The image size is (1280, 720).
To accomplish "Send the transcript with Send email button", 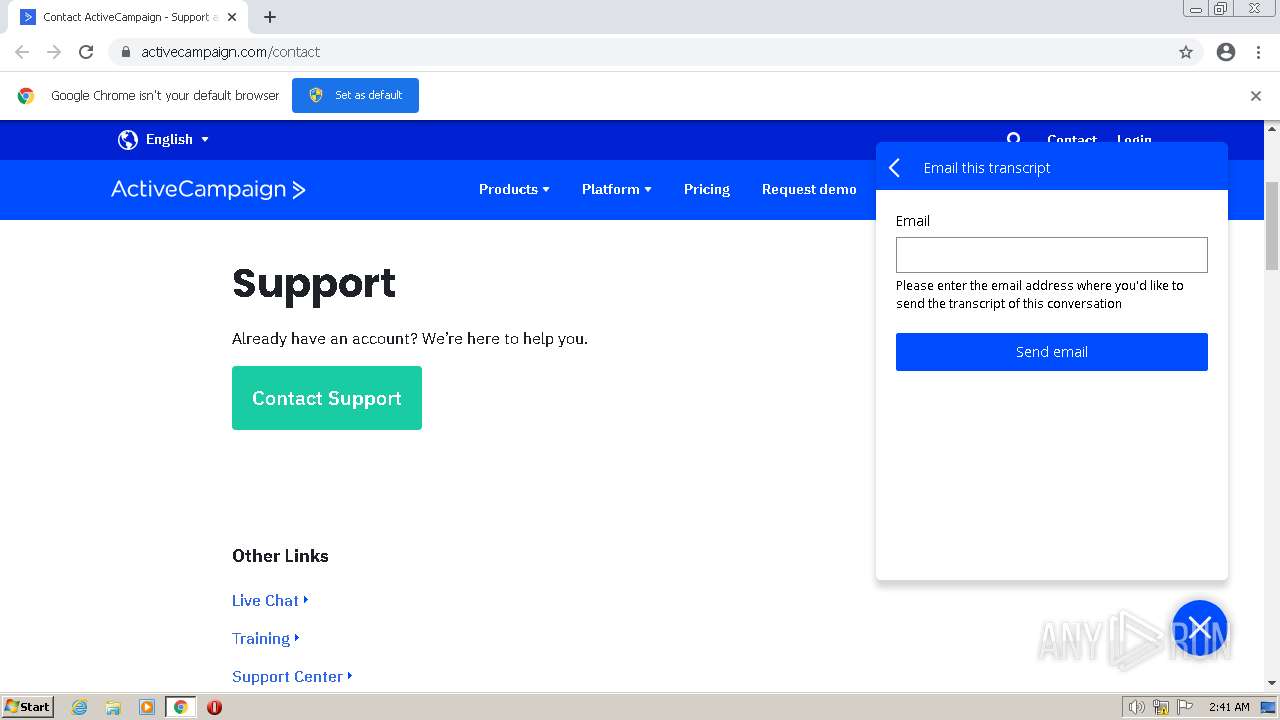I will coord(1052,352).
